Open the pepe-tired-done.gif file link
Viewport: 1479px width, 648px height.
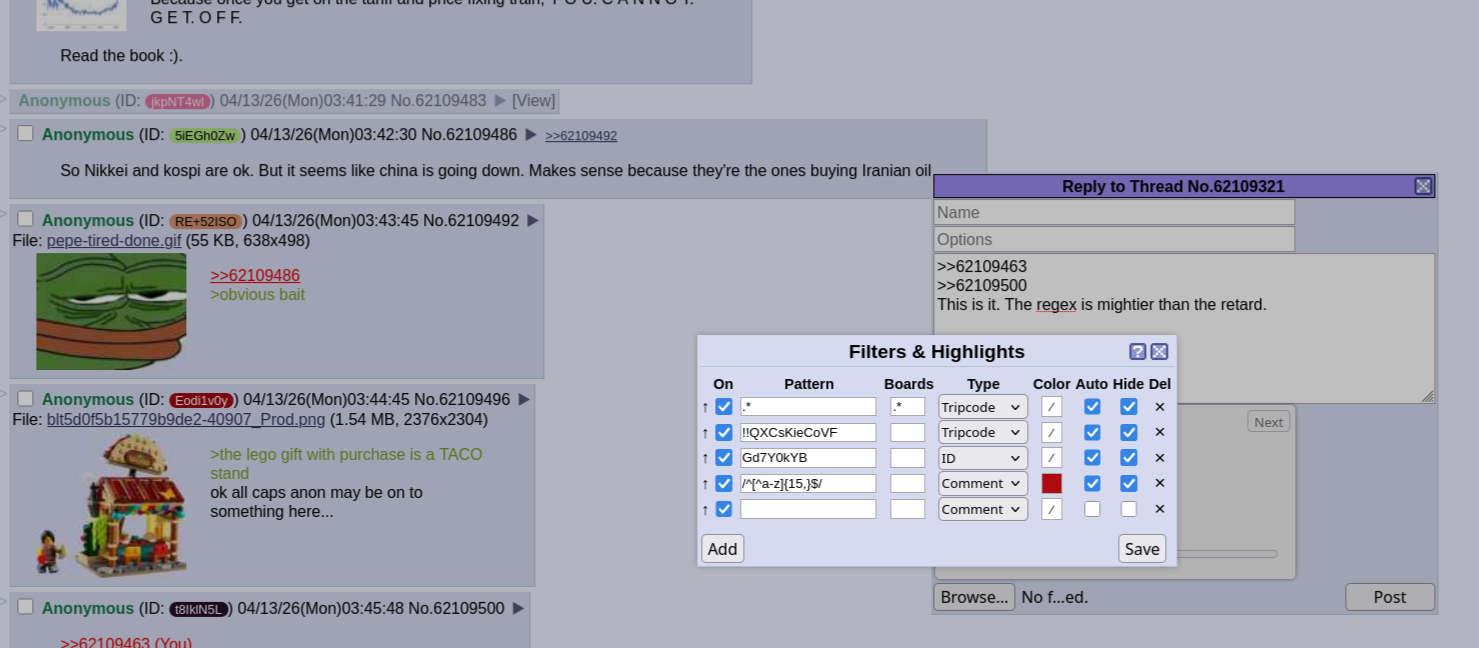114,240
